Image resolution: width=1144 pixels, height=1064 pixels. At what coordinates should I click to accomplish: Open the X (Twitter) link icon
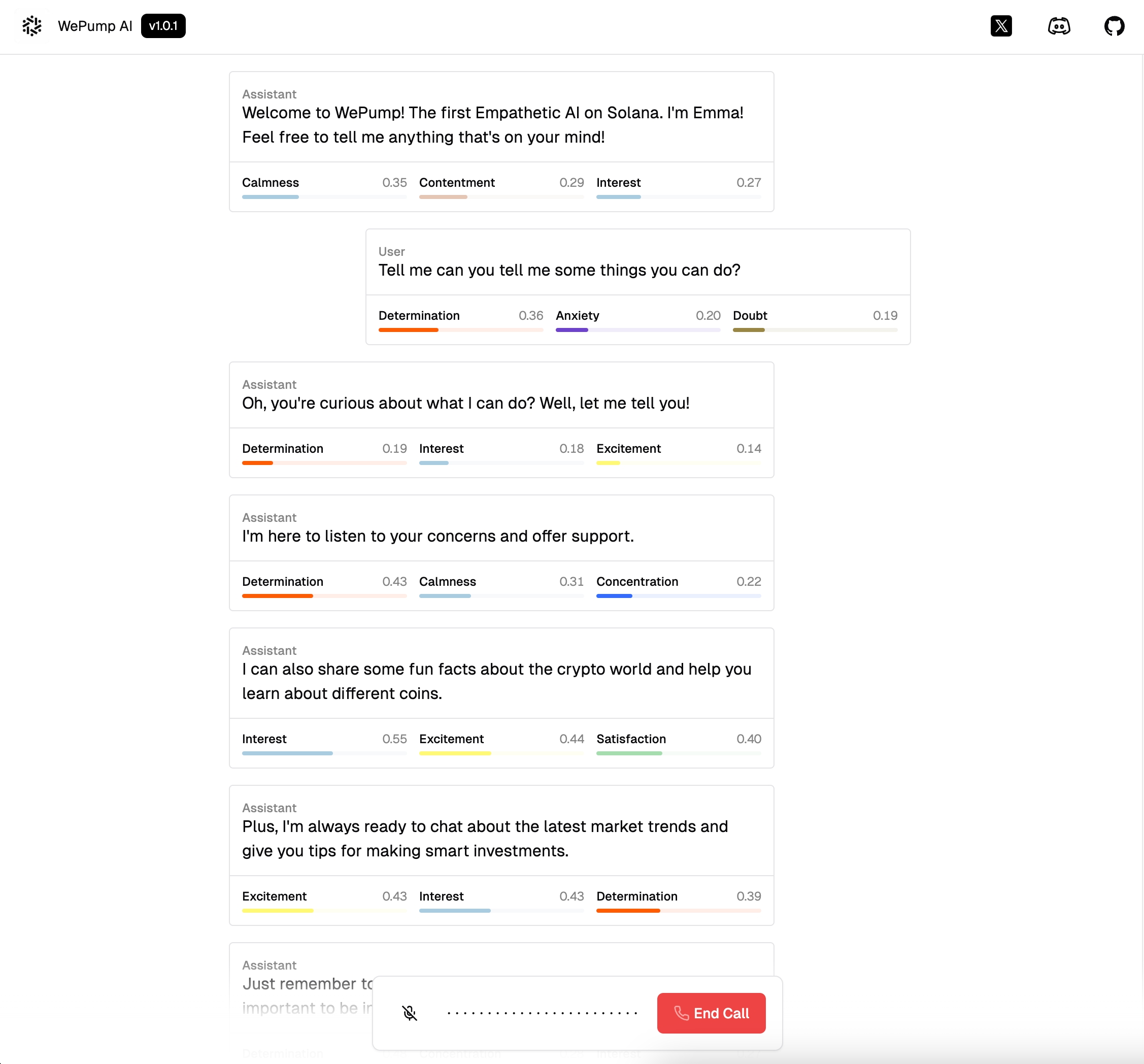pos(1001,26)
